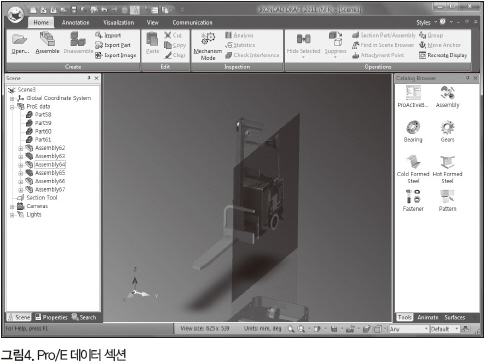Click the Open folder icon

click(x=19, y=39)
